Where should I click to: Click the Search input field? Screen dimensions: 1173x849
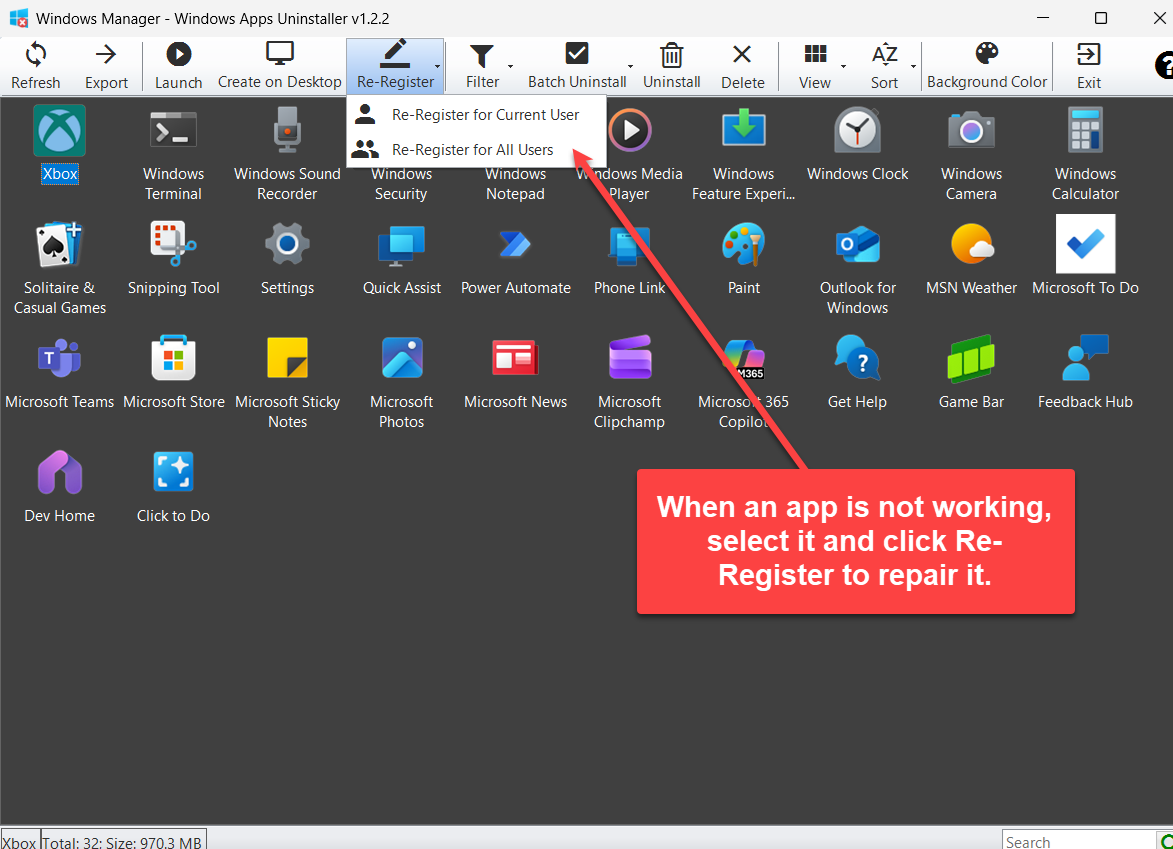[x=1079, y=841]
